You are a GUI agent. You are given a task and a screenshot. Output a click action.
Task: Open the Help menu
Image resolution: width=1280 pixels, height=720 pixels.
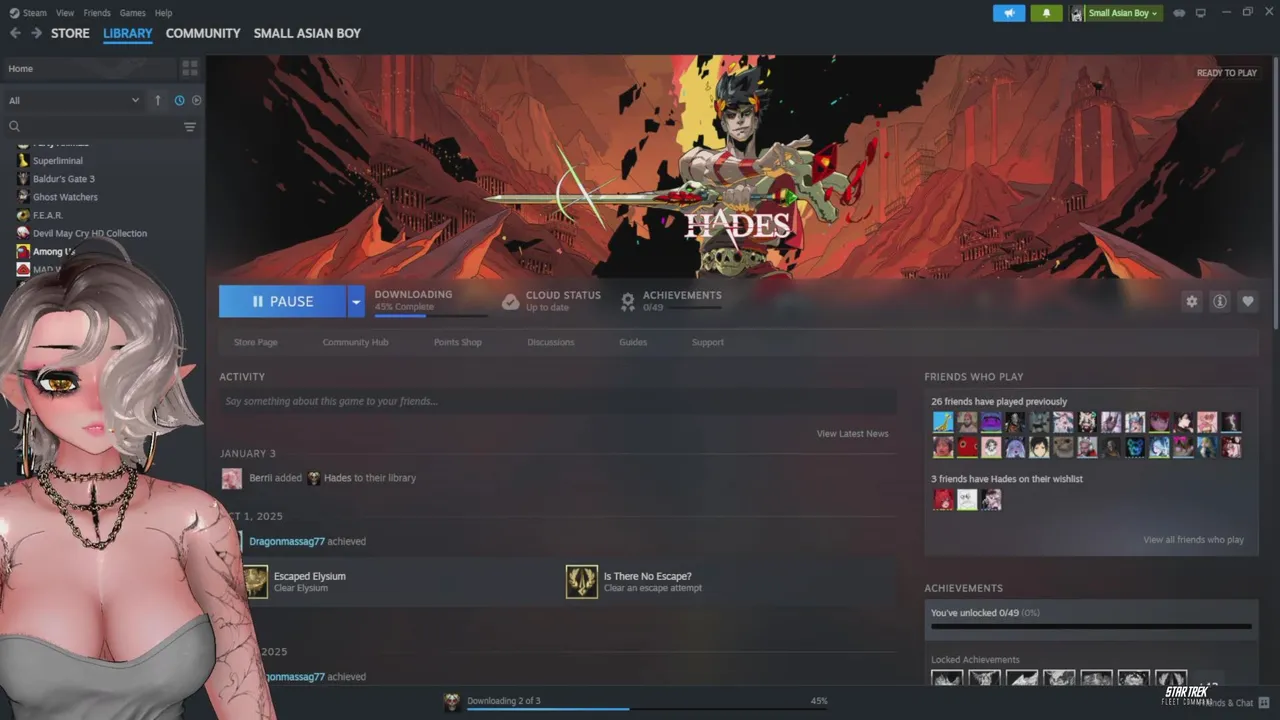[164, 13]
